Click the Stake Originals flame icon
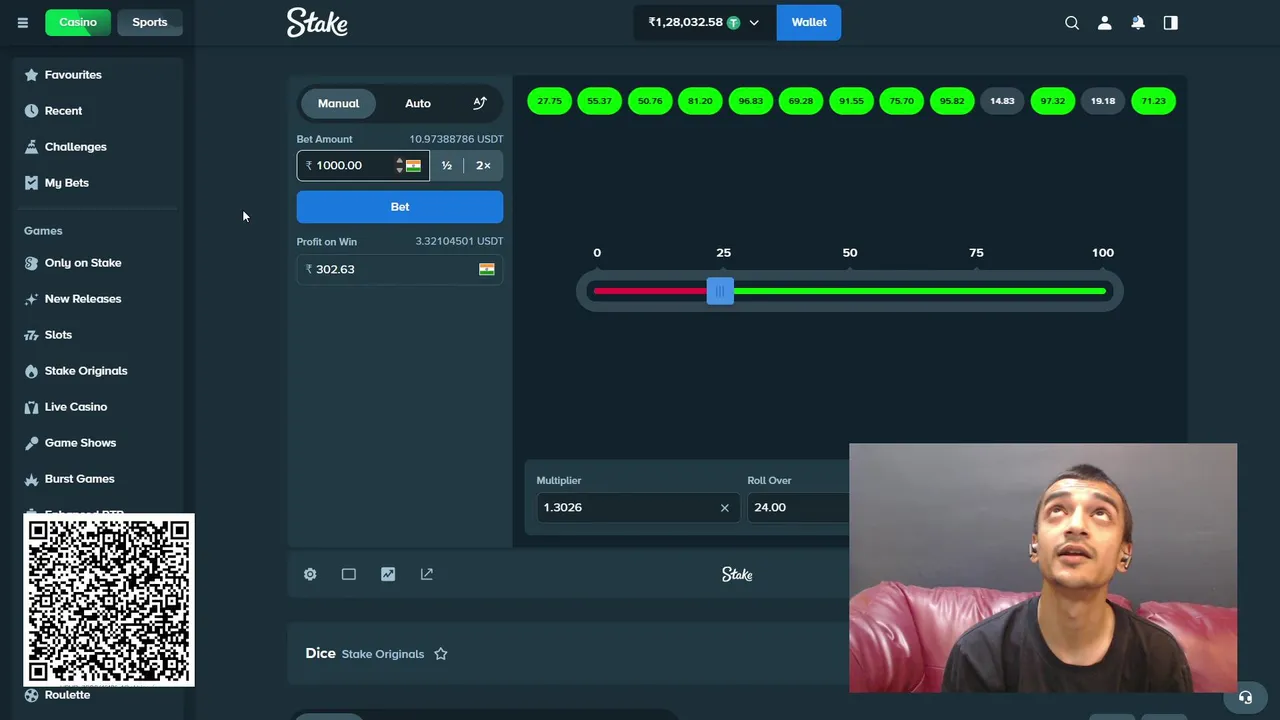Screen dimensions: 1280x720 pyautogui.click(x=31, y=371)
